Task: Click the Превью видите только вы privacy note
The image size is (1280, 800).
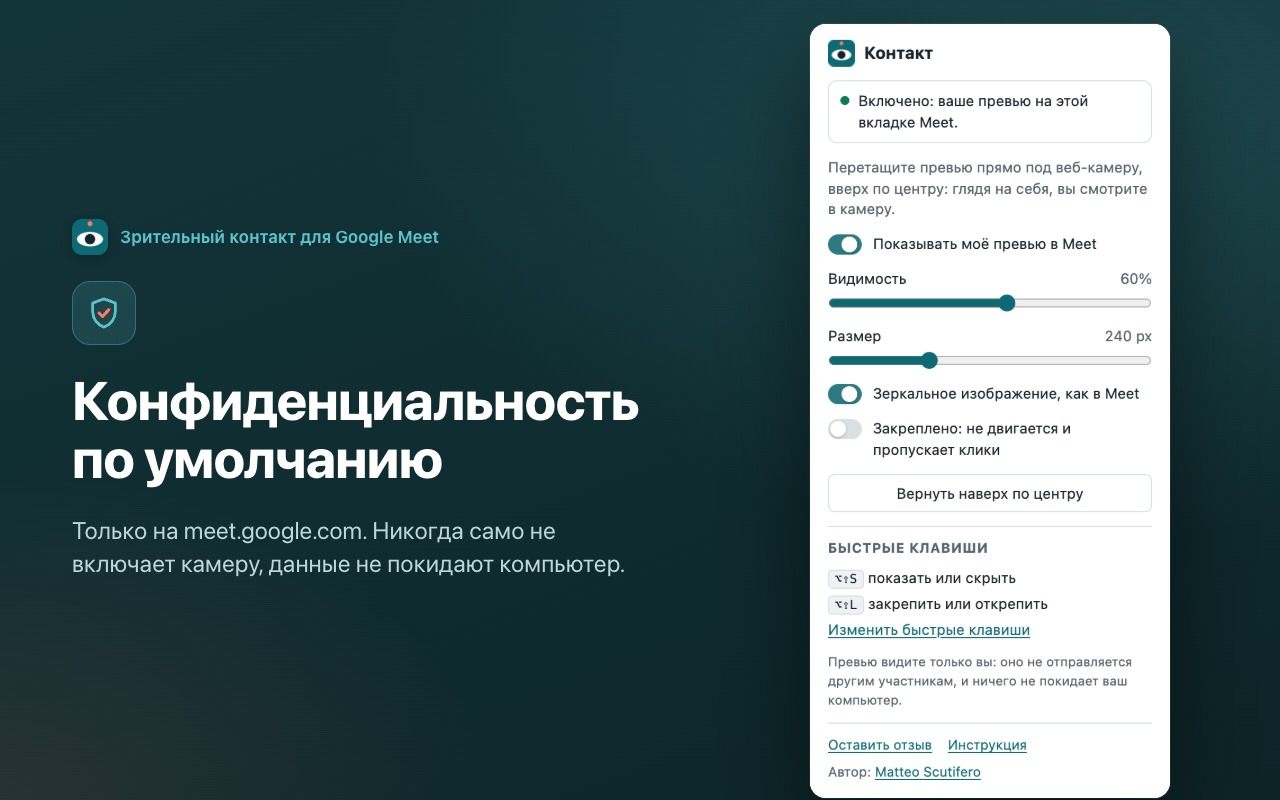Action: pos(980,681)
